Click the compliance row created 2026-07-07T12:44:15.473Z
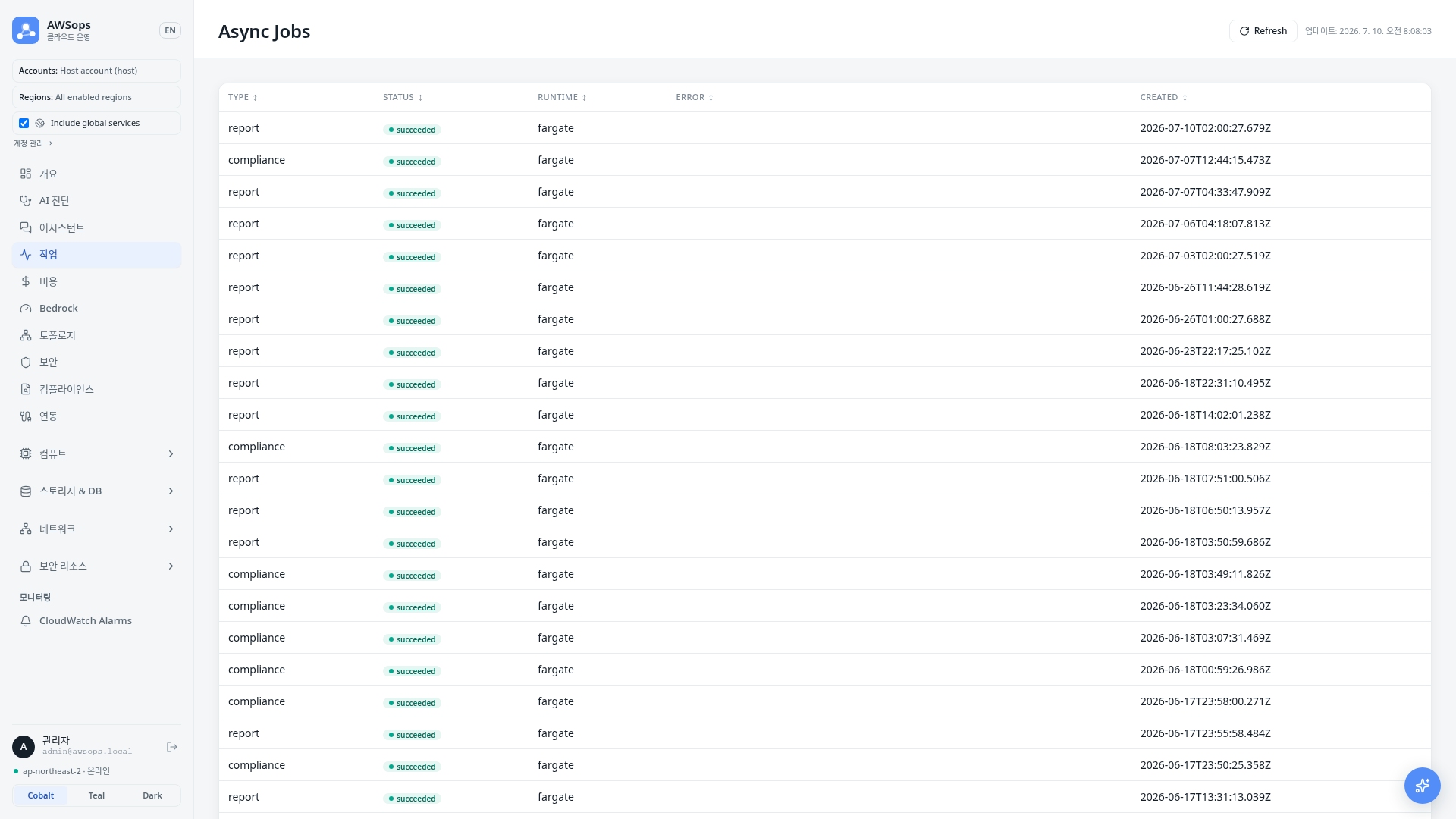 pyautogui.click(x=824, y=160)
